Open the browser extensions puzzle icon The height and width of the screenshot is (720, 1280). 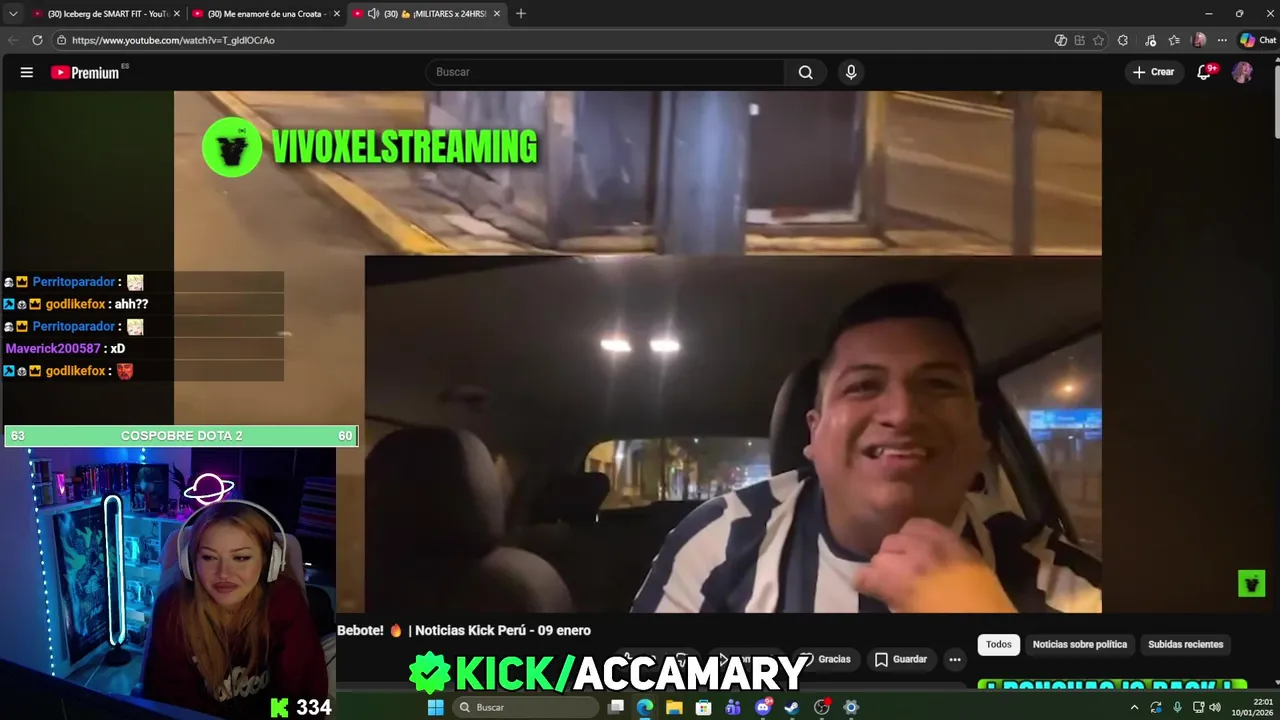(1123, 40)
